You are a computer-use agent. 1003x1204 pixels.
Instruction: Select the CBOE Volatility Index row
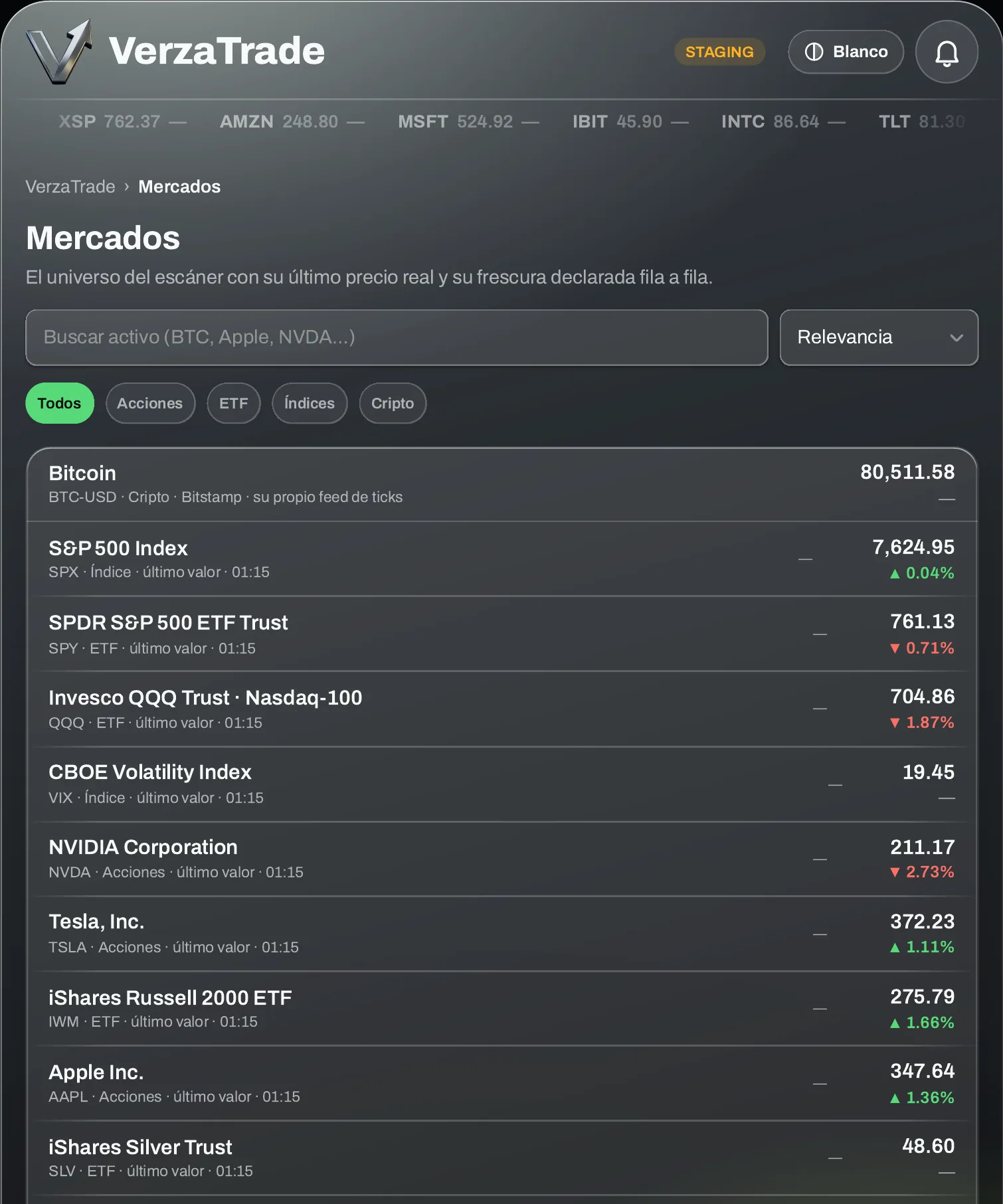click(501, 784)
